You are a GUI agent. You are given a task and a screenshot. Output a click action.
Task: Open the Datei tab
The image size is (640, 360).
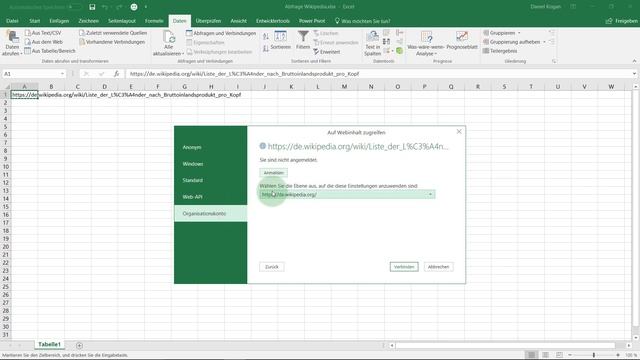coord(12,21)
